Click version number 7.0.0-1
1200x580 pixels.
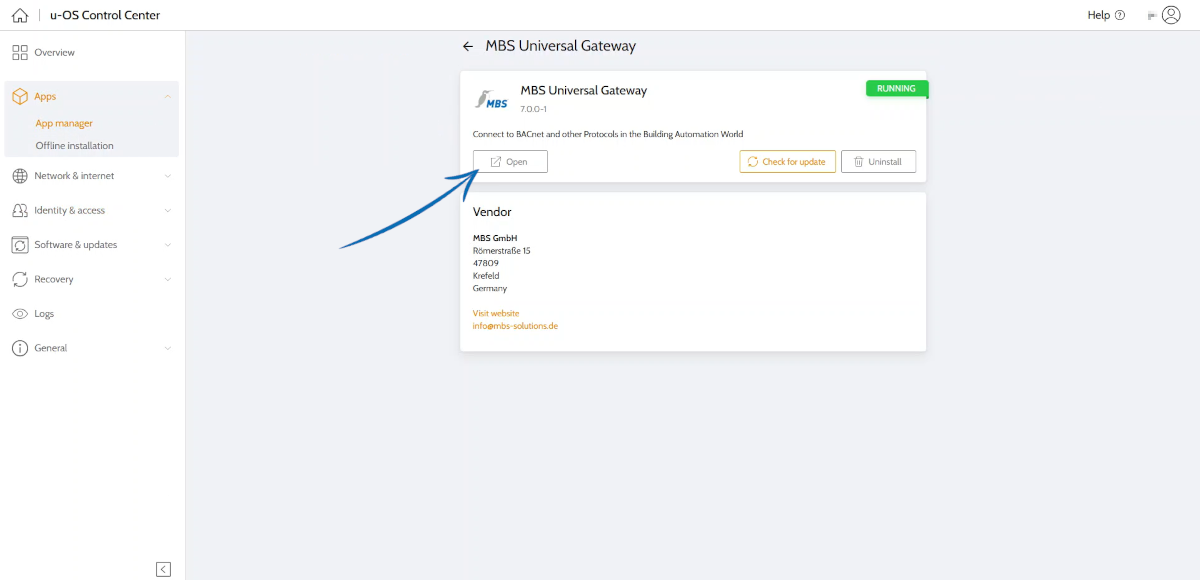point(533,109)
